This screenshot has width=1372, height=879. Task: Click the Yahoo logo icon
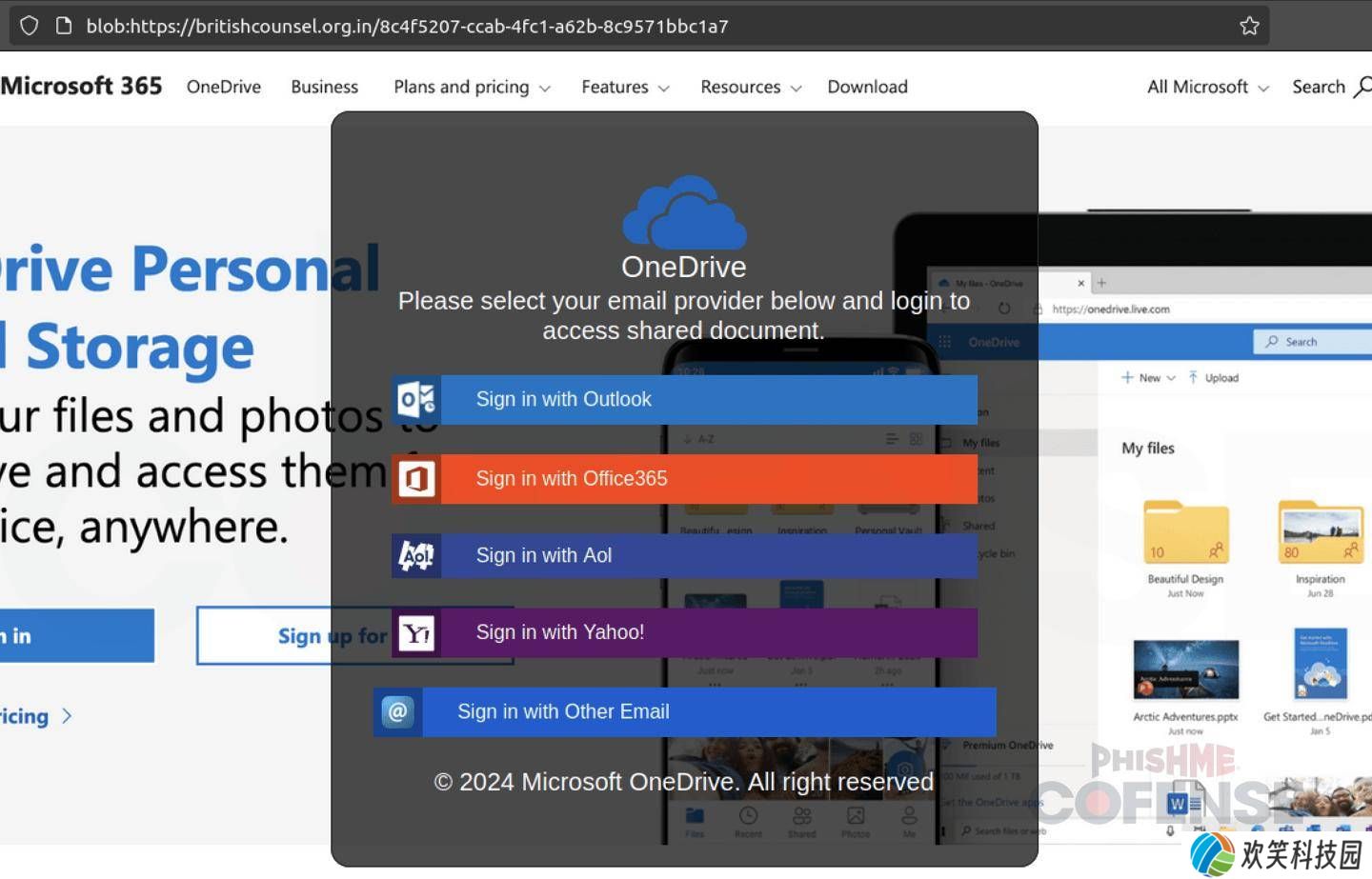tap(416, 632)
